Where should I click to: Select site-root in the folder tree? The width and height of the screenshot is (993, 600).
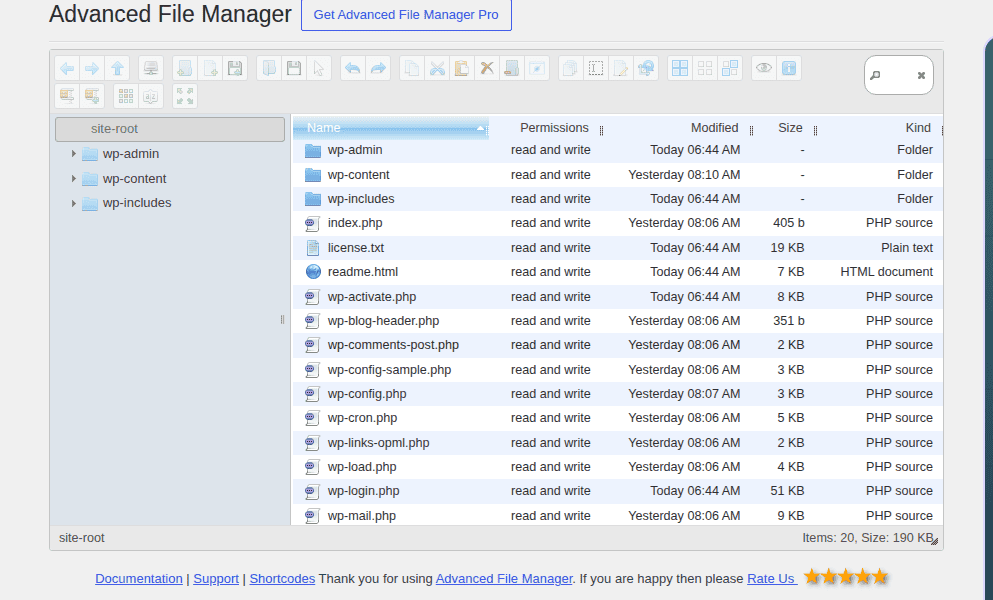170,129
